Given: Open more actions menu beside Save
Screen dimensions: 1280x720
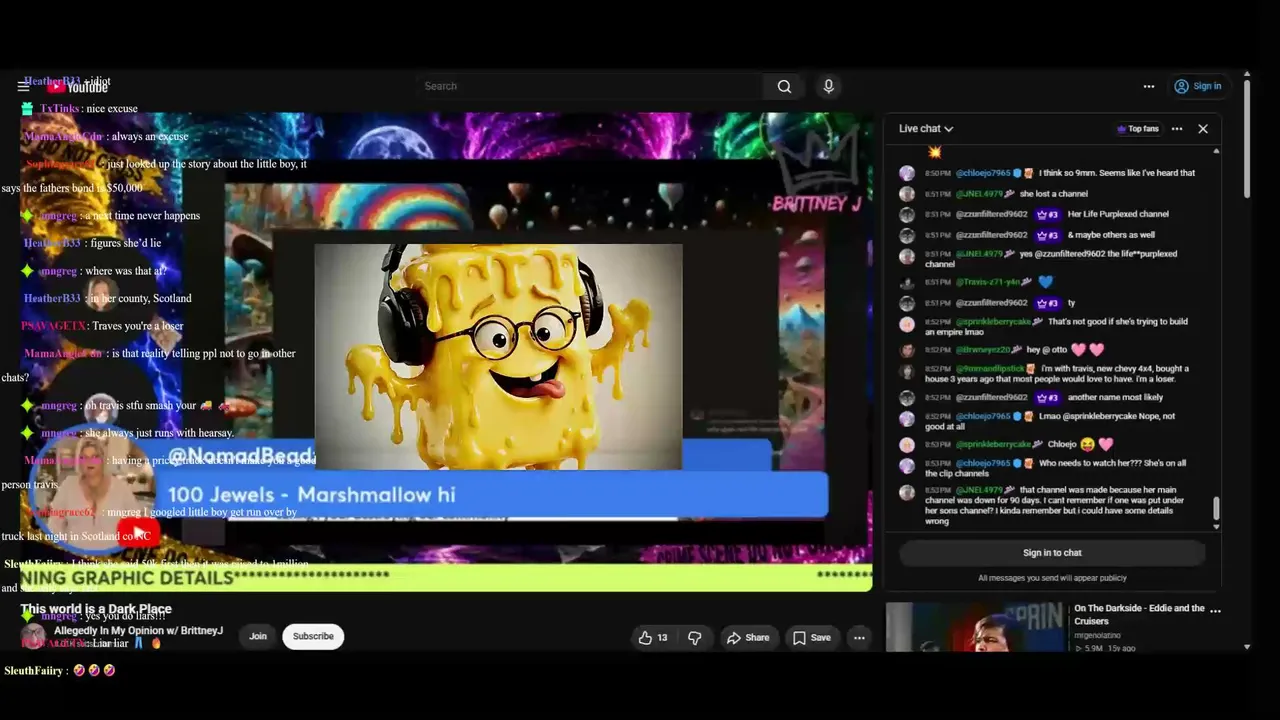Looking at the screenshot, I should pyautogui.click(x=859, y=638).
